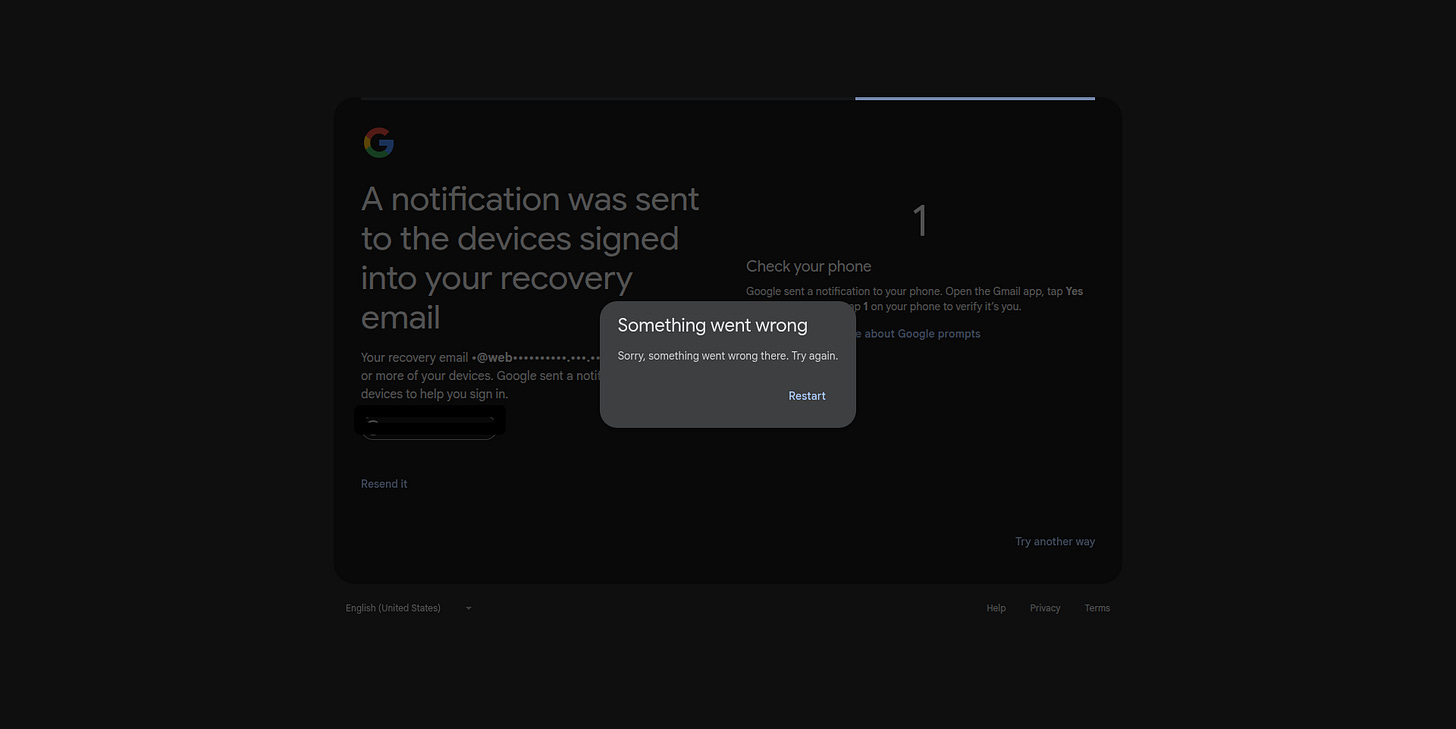Choose Try another way
Screen dimensions: 1456x729
click(x=1054, y=542)
